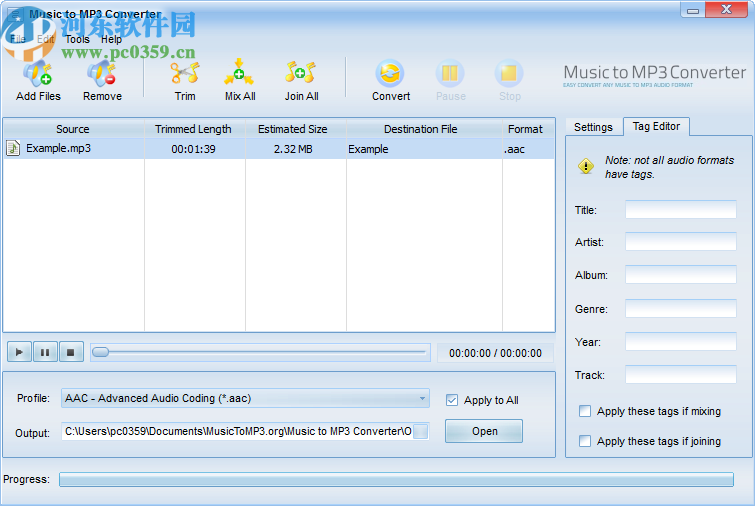Click the yellow warning note icon
The image size is (755, 506).
(x=586, y=167)
